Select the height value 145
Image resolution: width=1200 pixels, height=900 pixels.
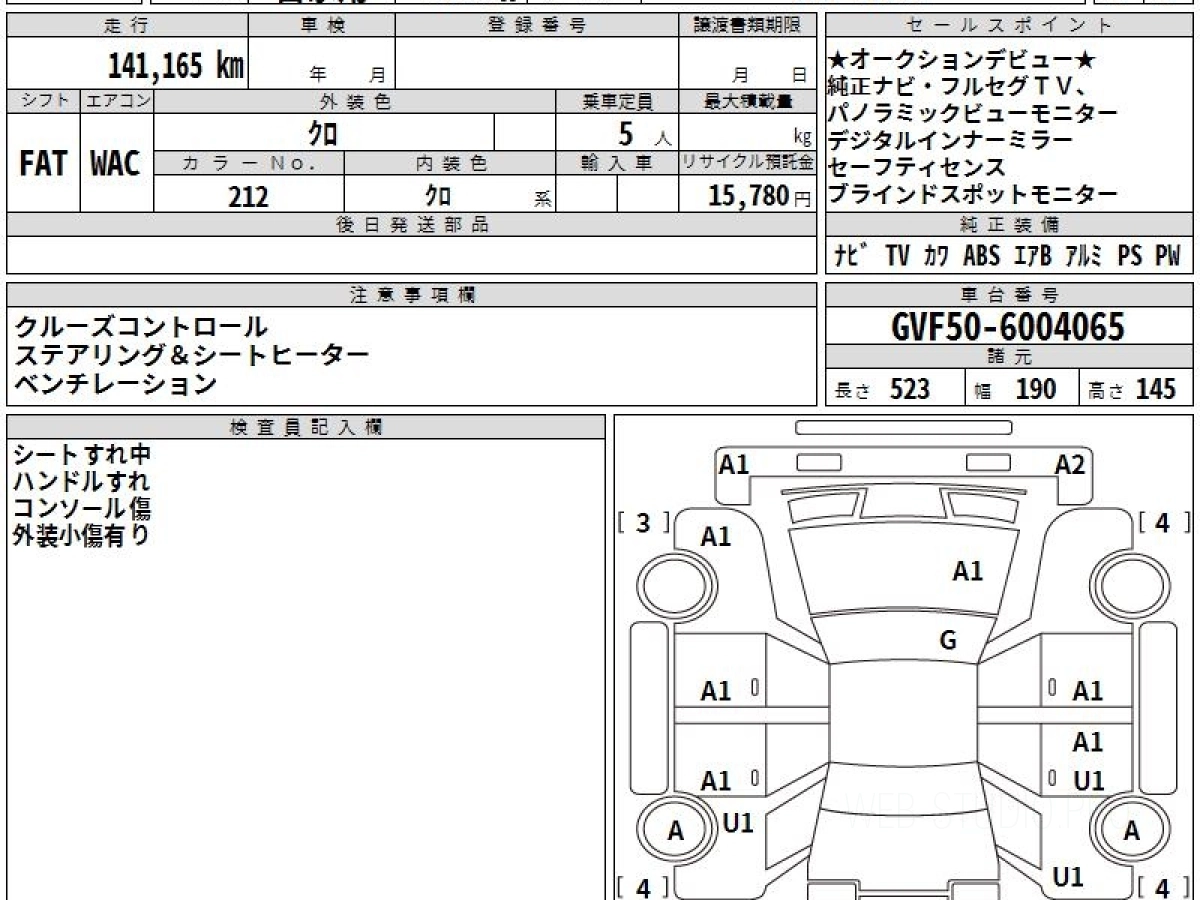click(x=1156, y=389)
